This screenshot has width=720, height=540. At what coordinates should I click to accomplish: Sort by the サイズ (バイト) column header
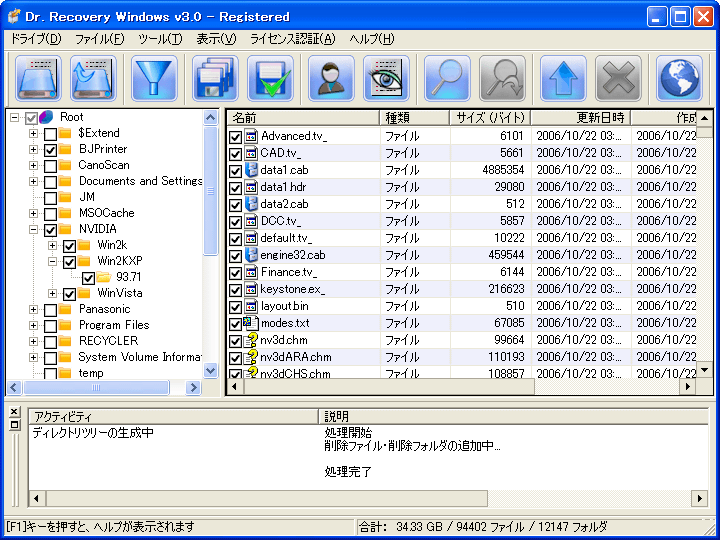[x=490, y=118]
